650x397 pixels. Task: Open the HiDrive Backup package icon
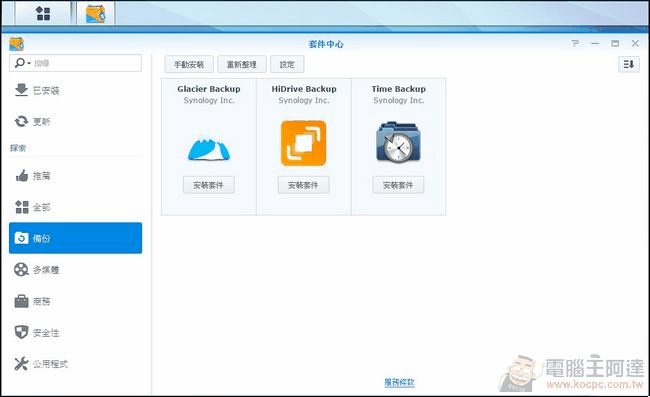tap(303, 143)
